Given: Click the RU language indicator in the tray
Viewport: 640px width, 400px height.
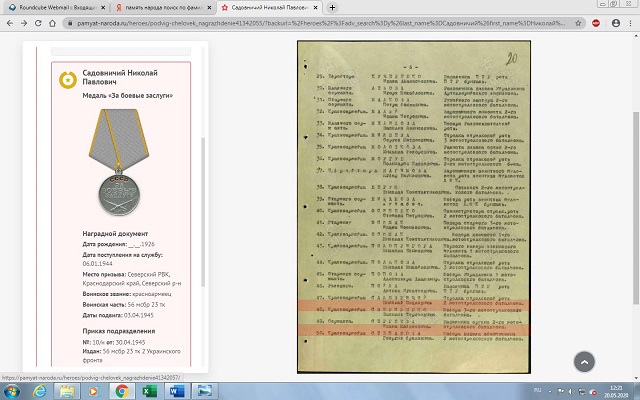Looking at the screenshot, I should point(538,391).
